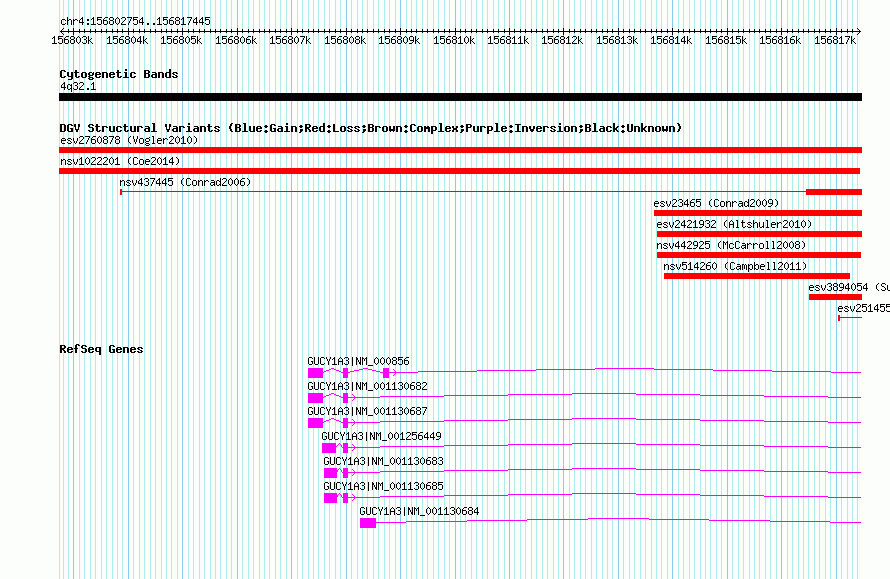Screen dimensions: 890x579
Task: Click the 156807k ruler tick label
Action: point(290,40)
